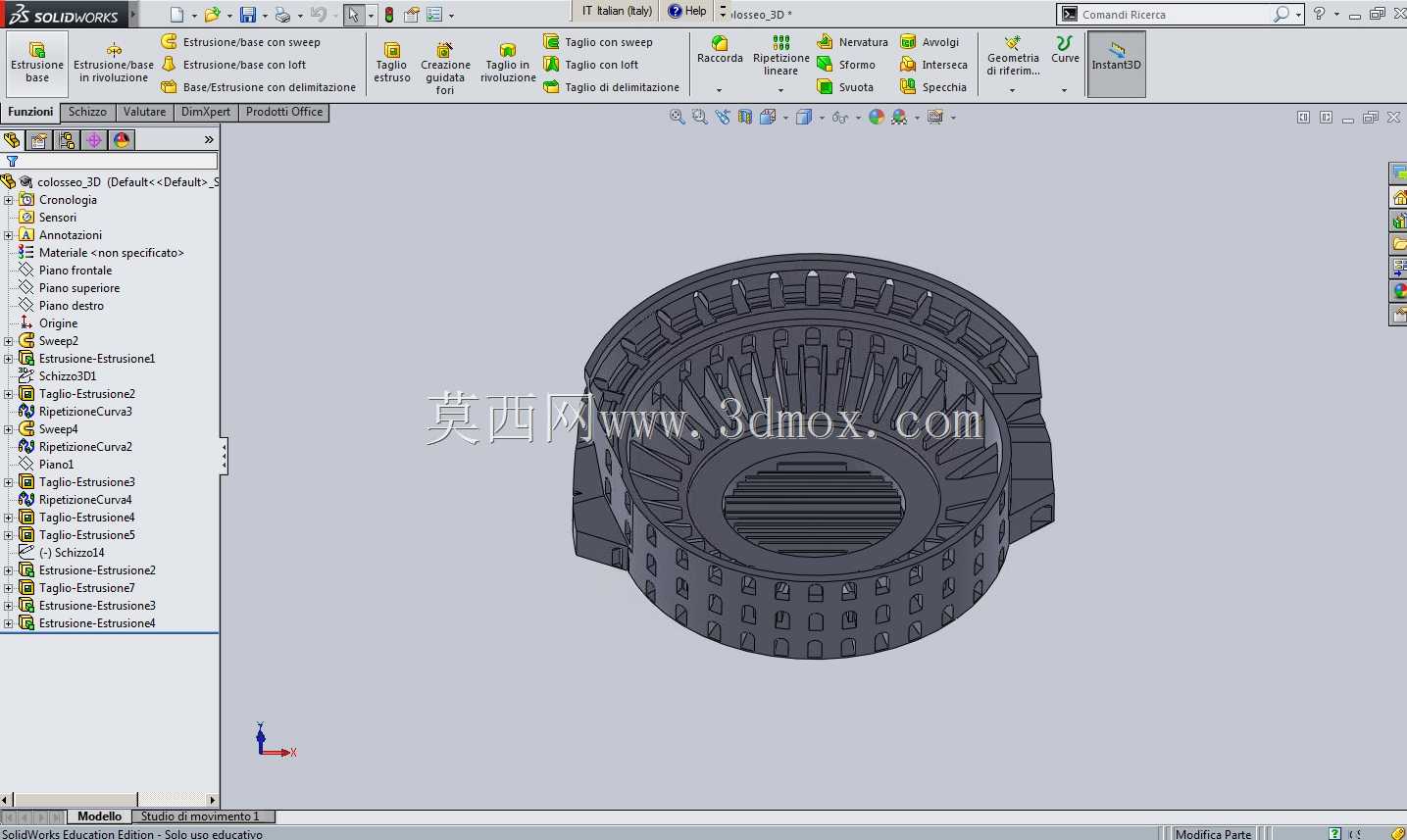Viewport: 1407px width, 840px height.
Task: Switch to the DimXpert tab
Action: [206, 112]
